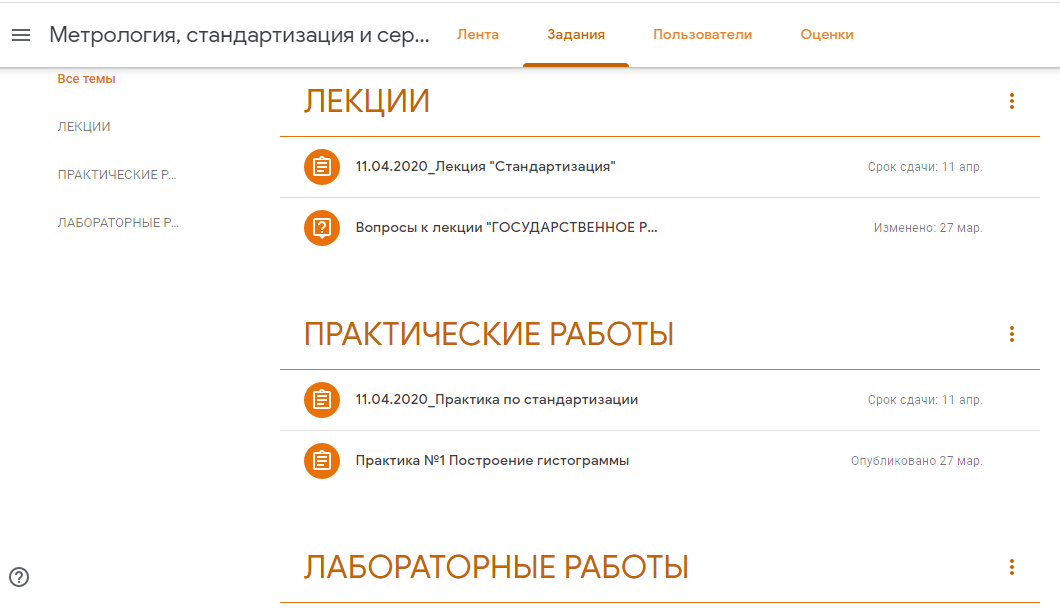Open the ПРАКТИЧЕСКИЕ РАБОТЫ topic heading

(x=488, y=335)
